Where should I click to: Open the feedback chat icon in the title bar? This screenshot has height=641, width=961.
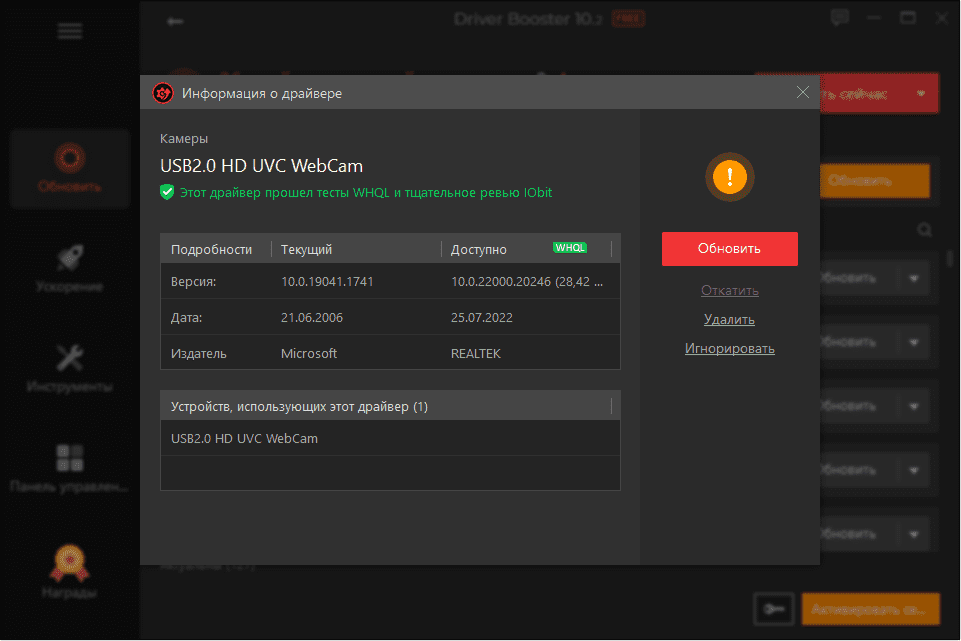coord(840,18)
